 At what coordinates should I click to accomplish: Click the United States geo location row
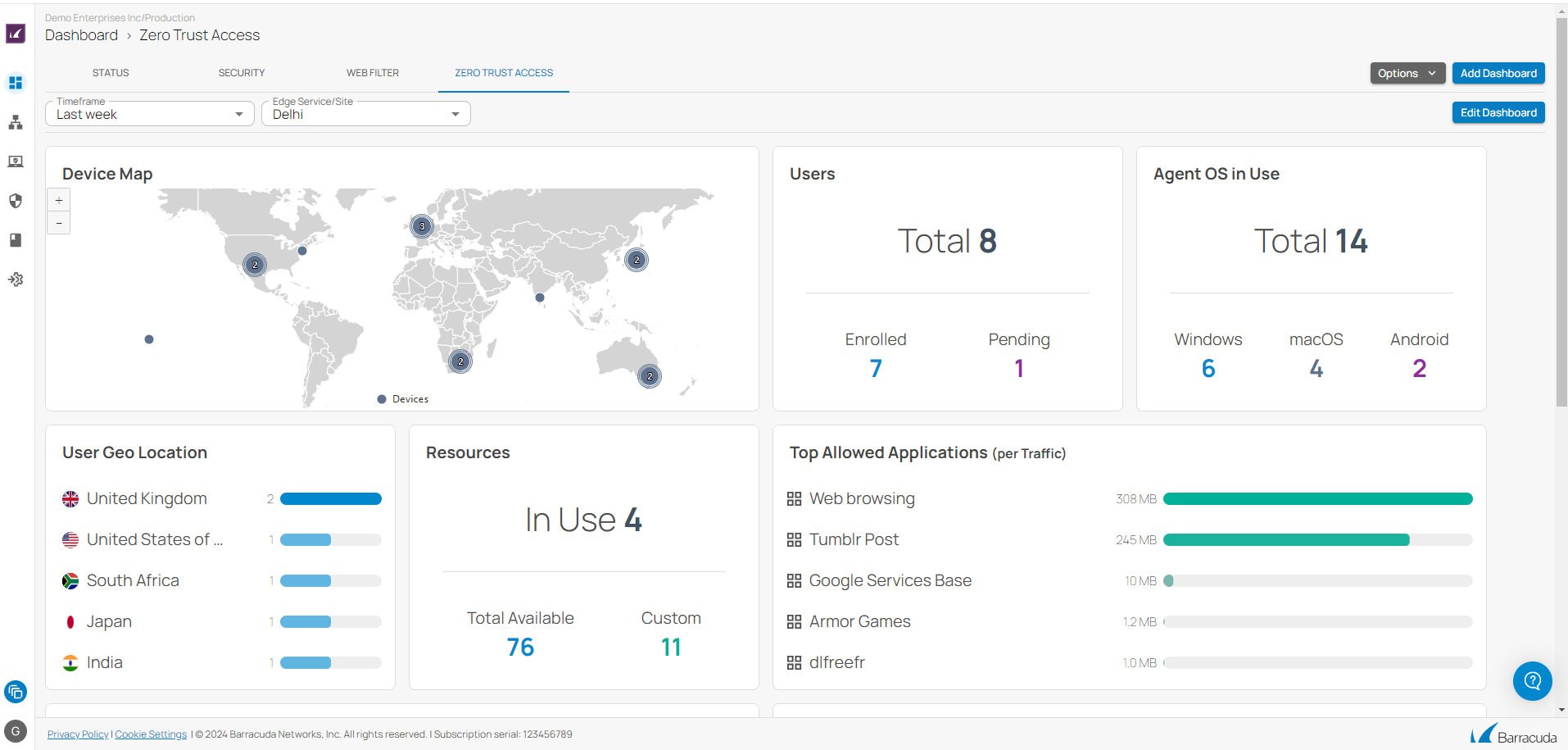[x=222, y=540]
